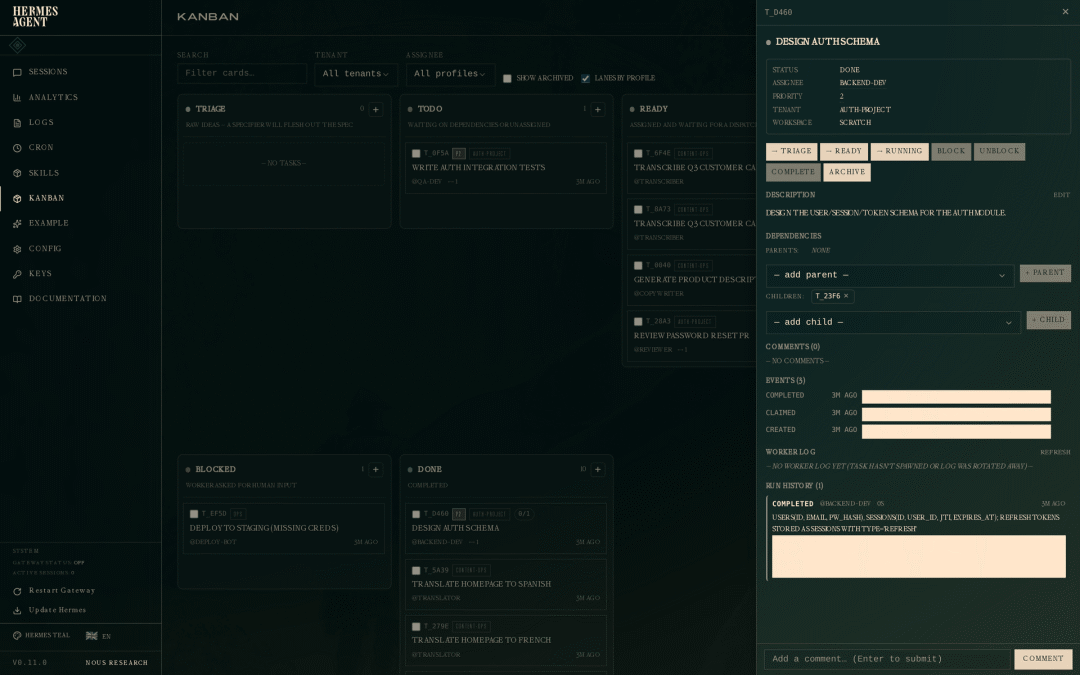Image resolution: width=1080 pixels, height=675 pixels.
Task: Select checkbox on card T_0F5A
Action: pyautogui.click(x=416, y=154)
